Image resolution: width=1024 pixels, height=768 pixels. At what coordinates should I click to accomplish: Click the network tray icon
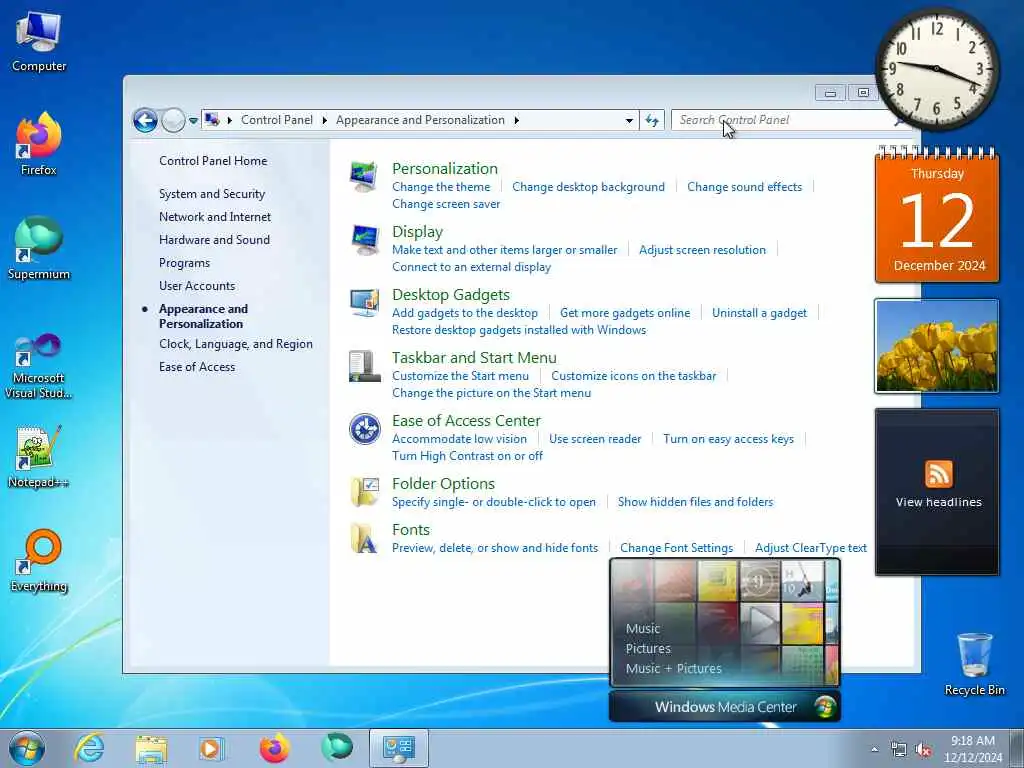tap(899, 750)
